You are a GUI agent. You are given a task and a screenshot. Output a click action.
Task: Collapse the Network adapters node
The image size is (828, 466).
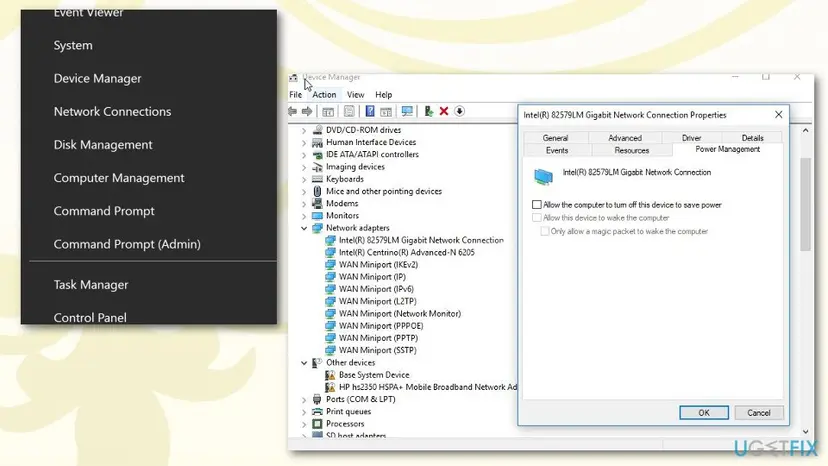[x=304, y=228]
